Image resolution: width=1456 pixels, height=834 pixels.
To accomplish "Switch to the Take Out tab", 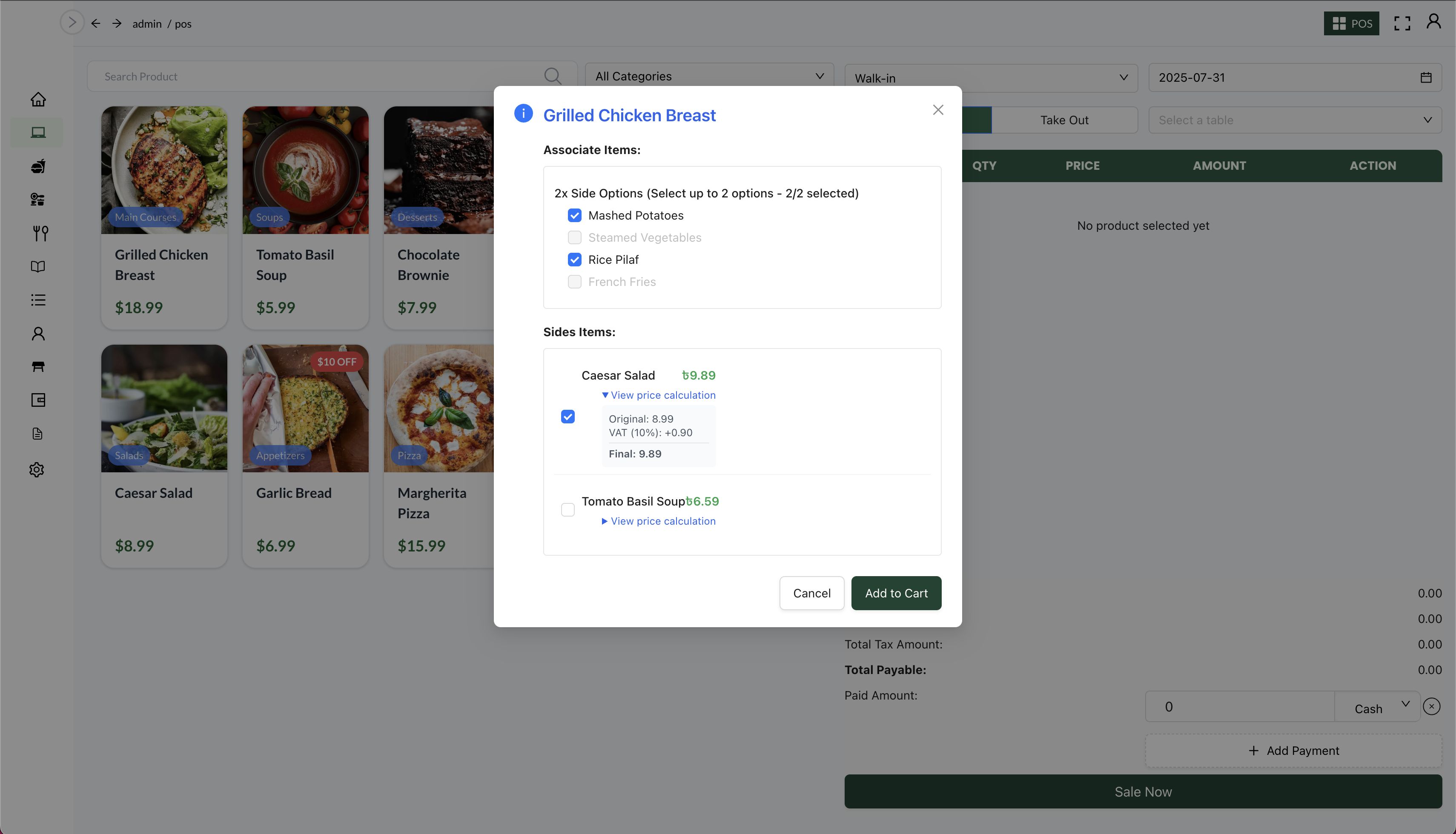I will [x=1063, y=120].
